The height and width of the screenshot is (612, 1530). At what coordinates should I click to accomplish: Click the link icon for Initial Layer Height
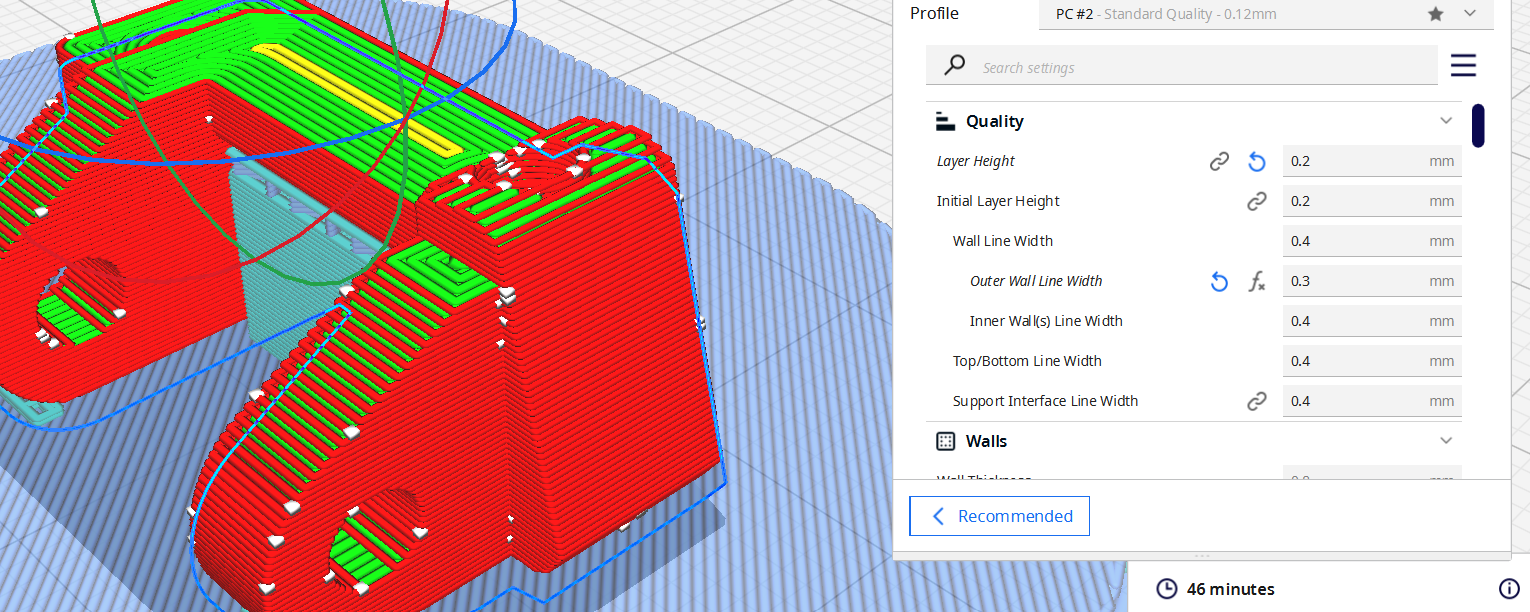pyautogui.click(x=1257, y=201)
